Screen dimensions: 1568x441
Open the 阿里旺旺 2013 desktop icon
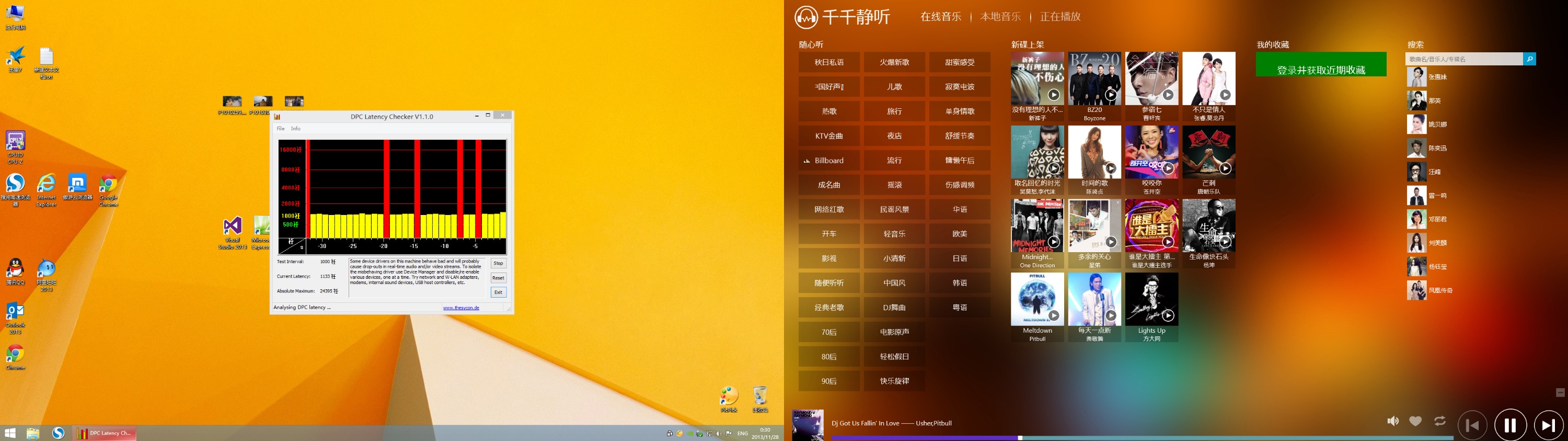tap(47, 275)
